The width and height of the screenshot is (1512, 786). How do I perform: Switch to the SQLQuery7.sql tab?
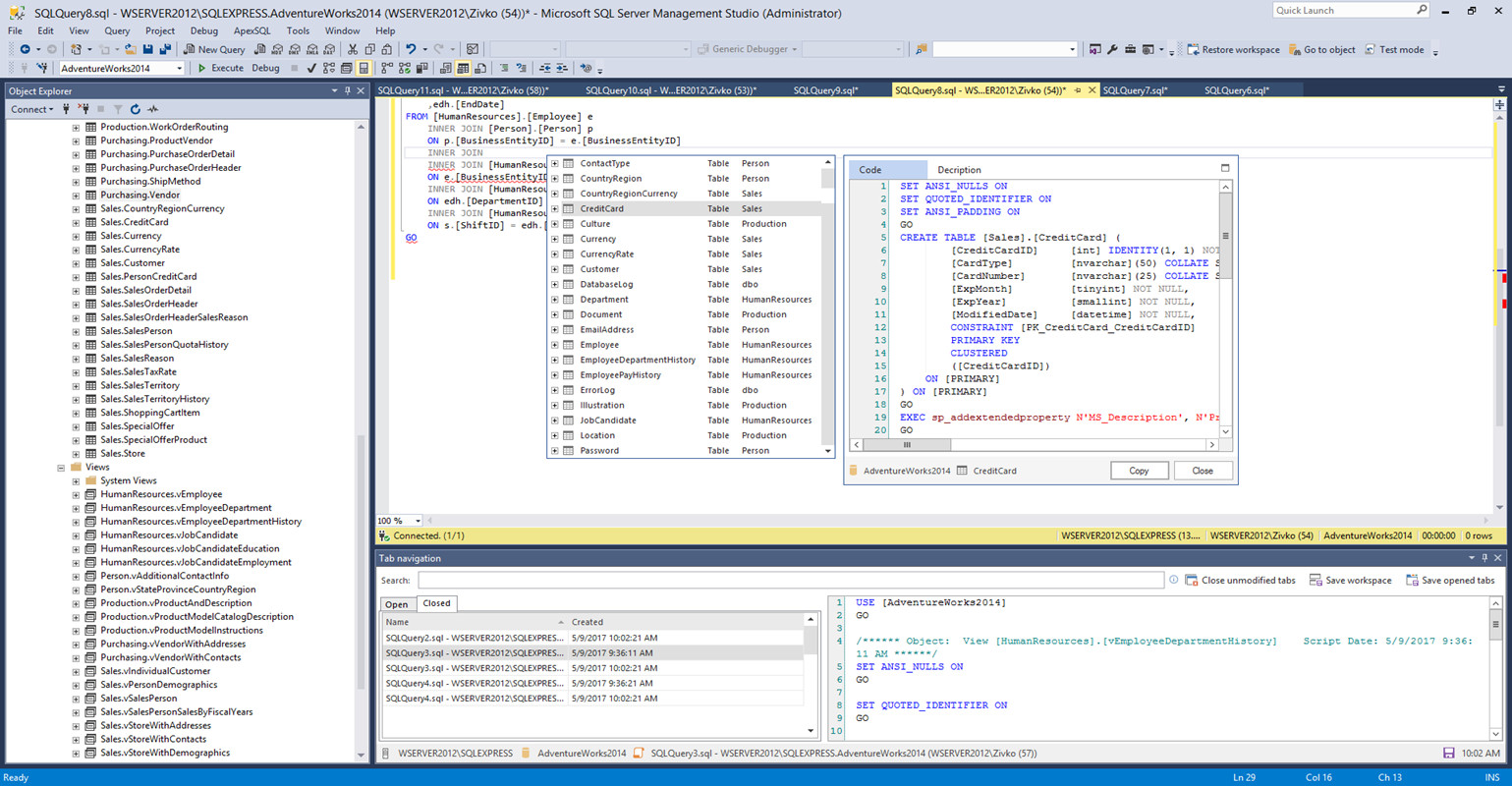tap(1135, 90)
